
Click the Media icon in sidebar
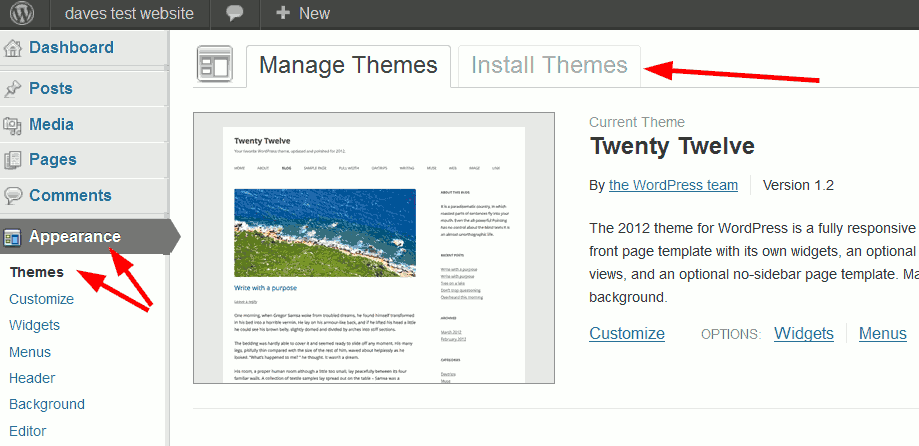pos(13,125)
